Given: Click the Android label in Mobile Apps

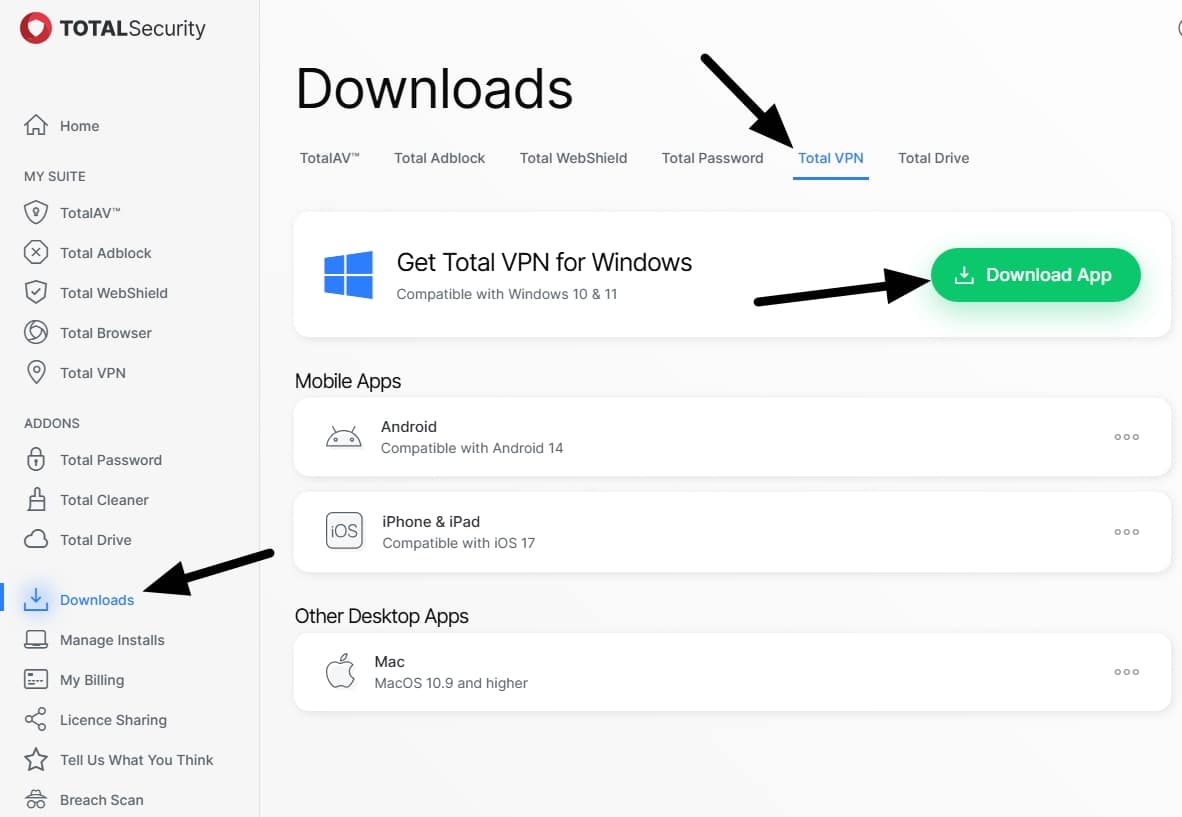Looking at the screenshot, I should point(409,427).
